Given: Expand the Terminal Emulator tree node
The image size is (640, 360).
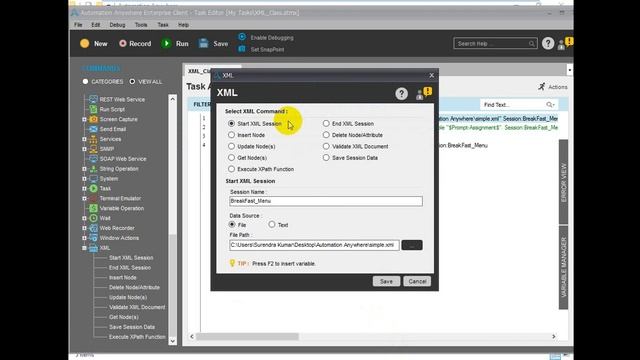Looking at the screenshot, I should point(84,198).
